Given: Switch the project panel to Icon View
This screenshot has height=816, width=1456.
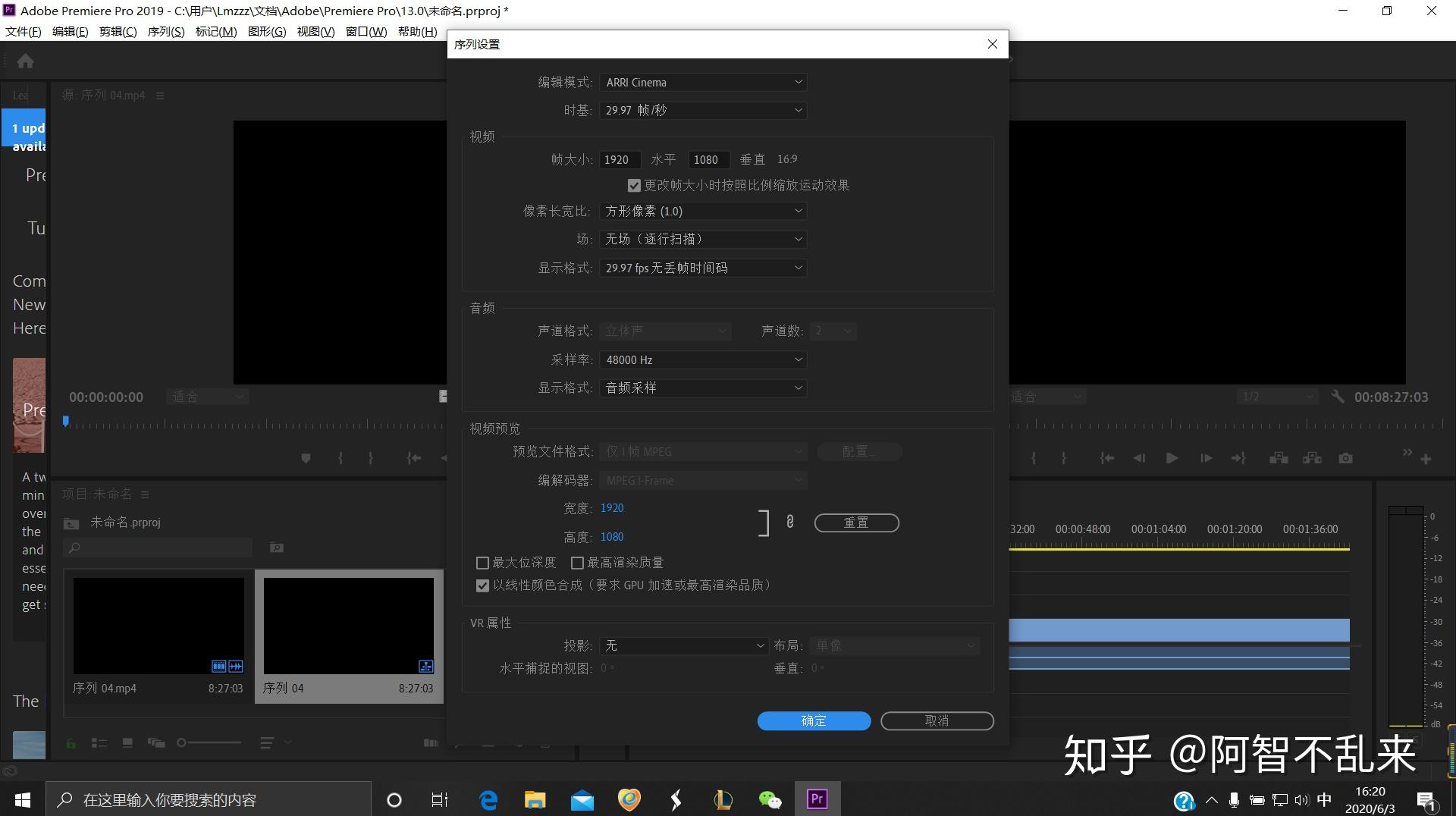Looking at the screenshot, I should coord(127,743).
